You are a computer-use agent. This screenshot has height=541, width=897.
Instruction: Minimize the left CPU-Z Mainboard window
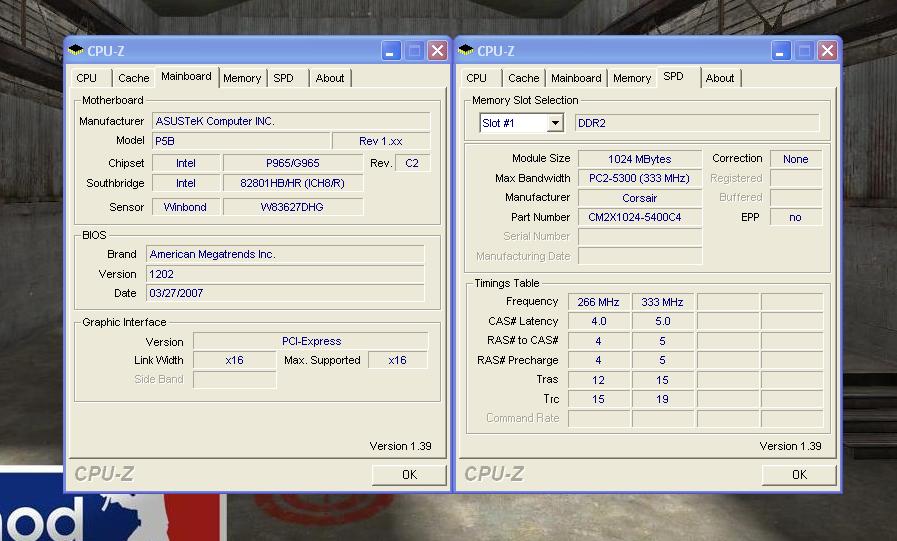tap(391, 51)
